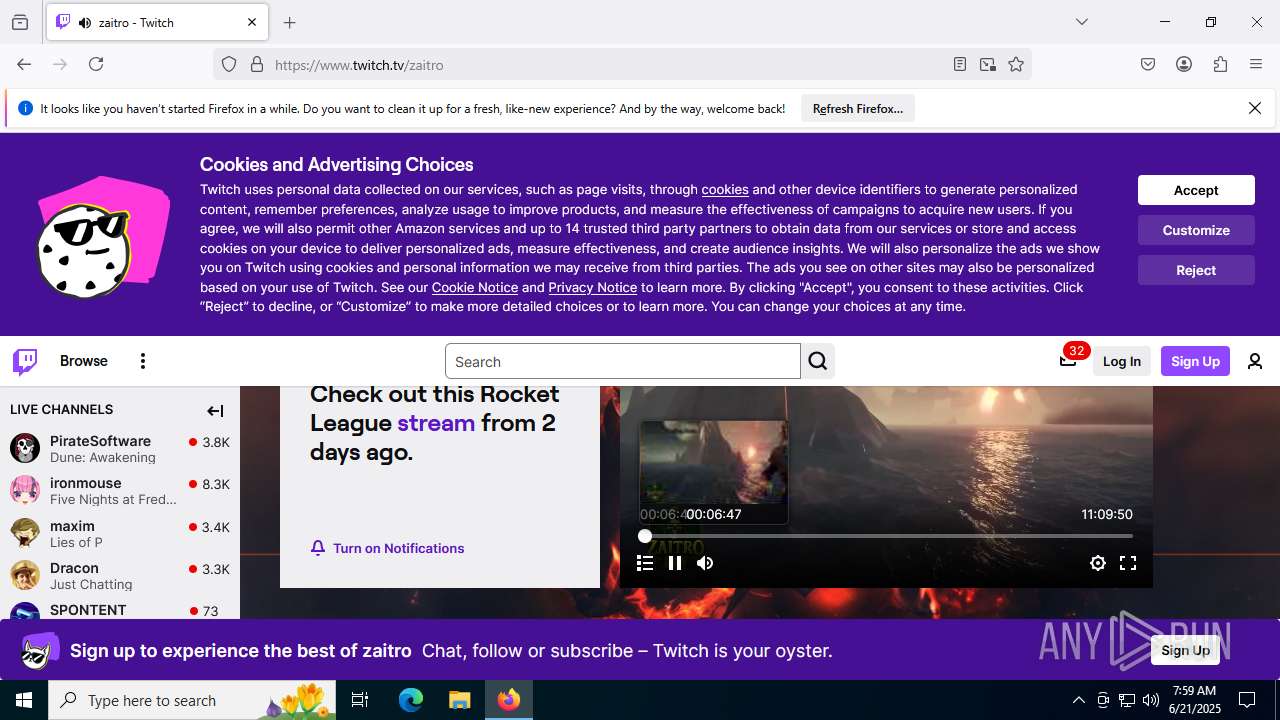
Task: Mute the zaitro tab audio icon
Action: 84,22
